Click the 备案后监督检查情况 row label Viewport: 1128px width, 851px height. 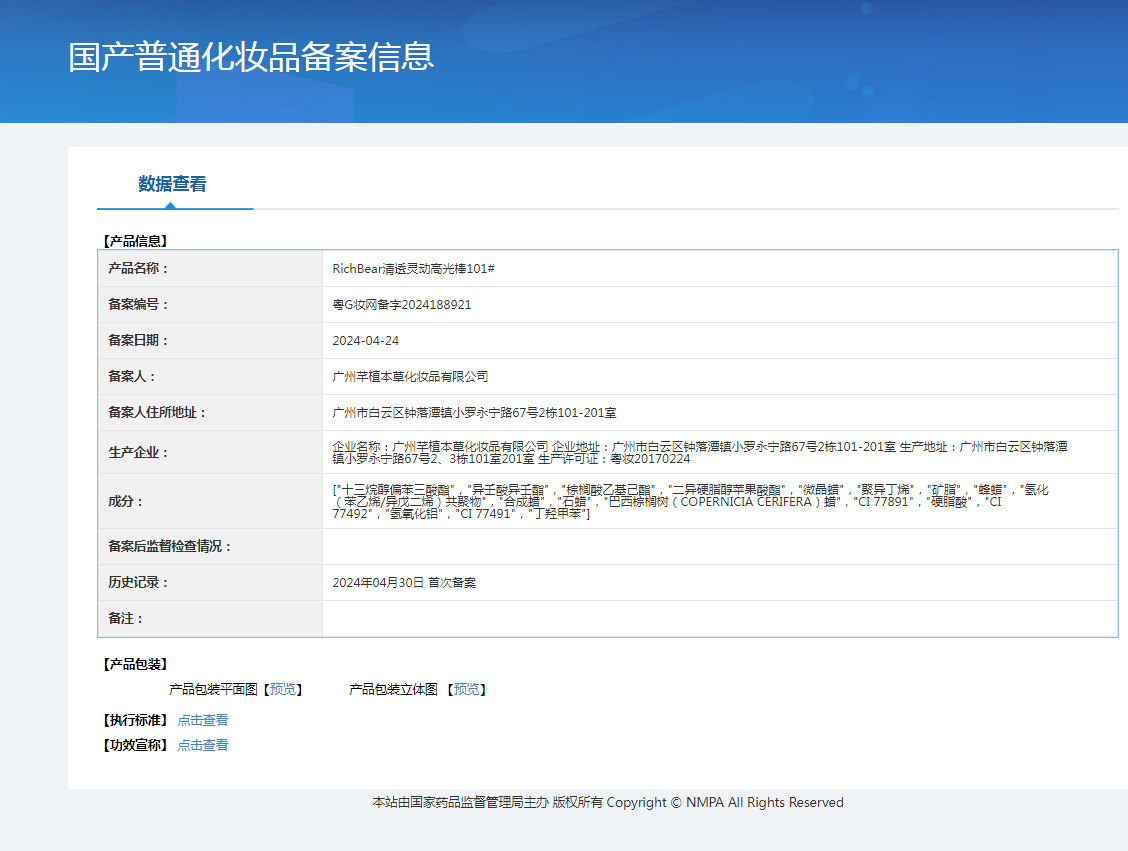pyautogui.click(x=169, y=547)
